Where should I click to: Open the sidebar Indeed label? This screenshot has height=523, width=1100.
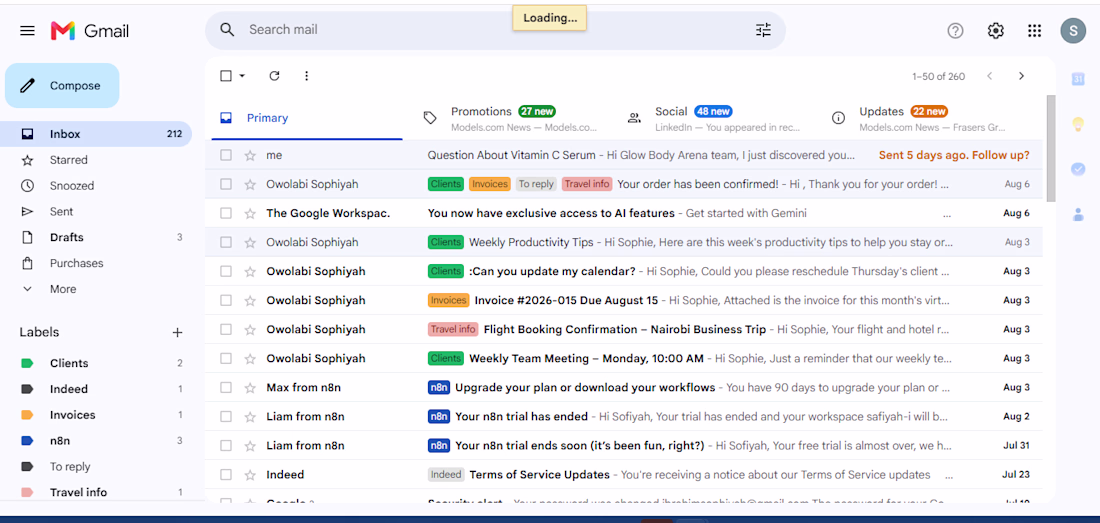95,389
